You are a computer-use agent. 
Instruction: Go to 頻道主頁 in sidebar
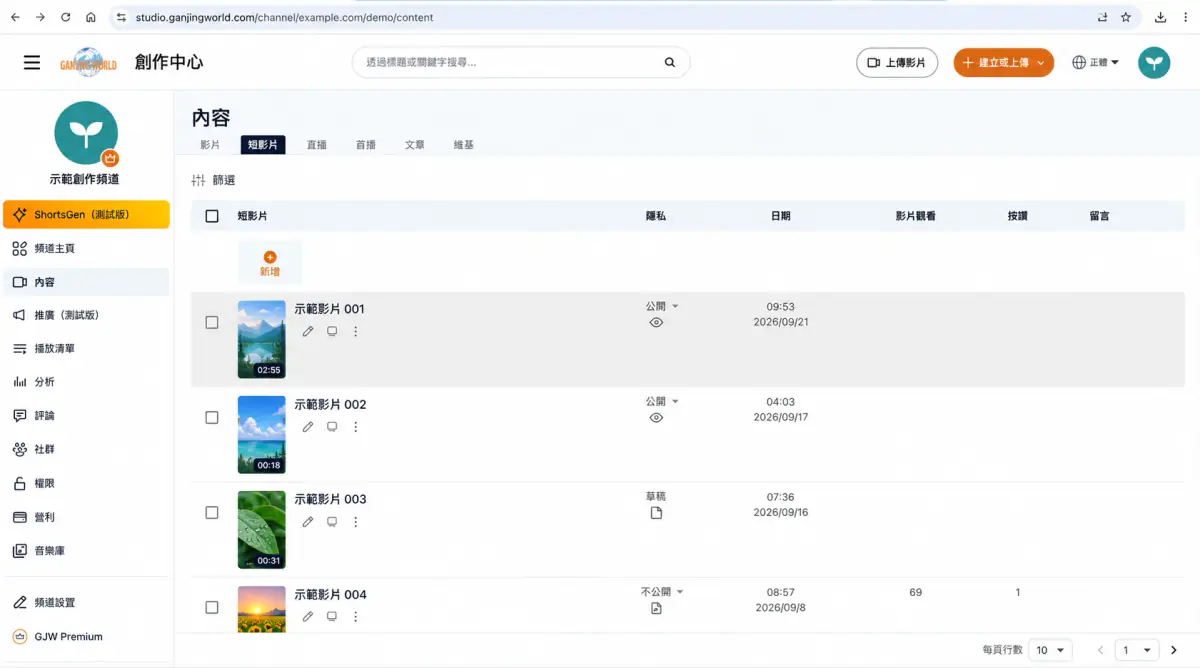point(86,248)
